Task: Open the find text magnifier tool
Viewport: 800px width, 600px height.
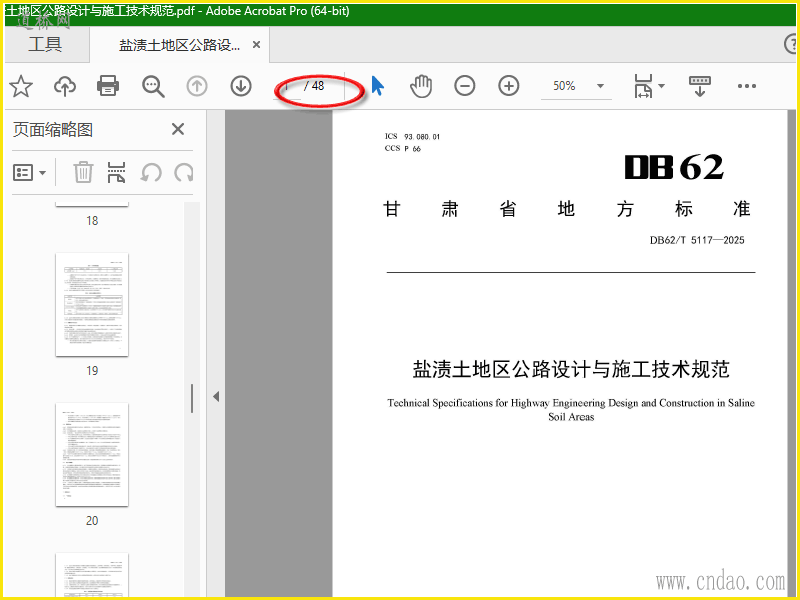Action: click(153, 86)
